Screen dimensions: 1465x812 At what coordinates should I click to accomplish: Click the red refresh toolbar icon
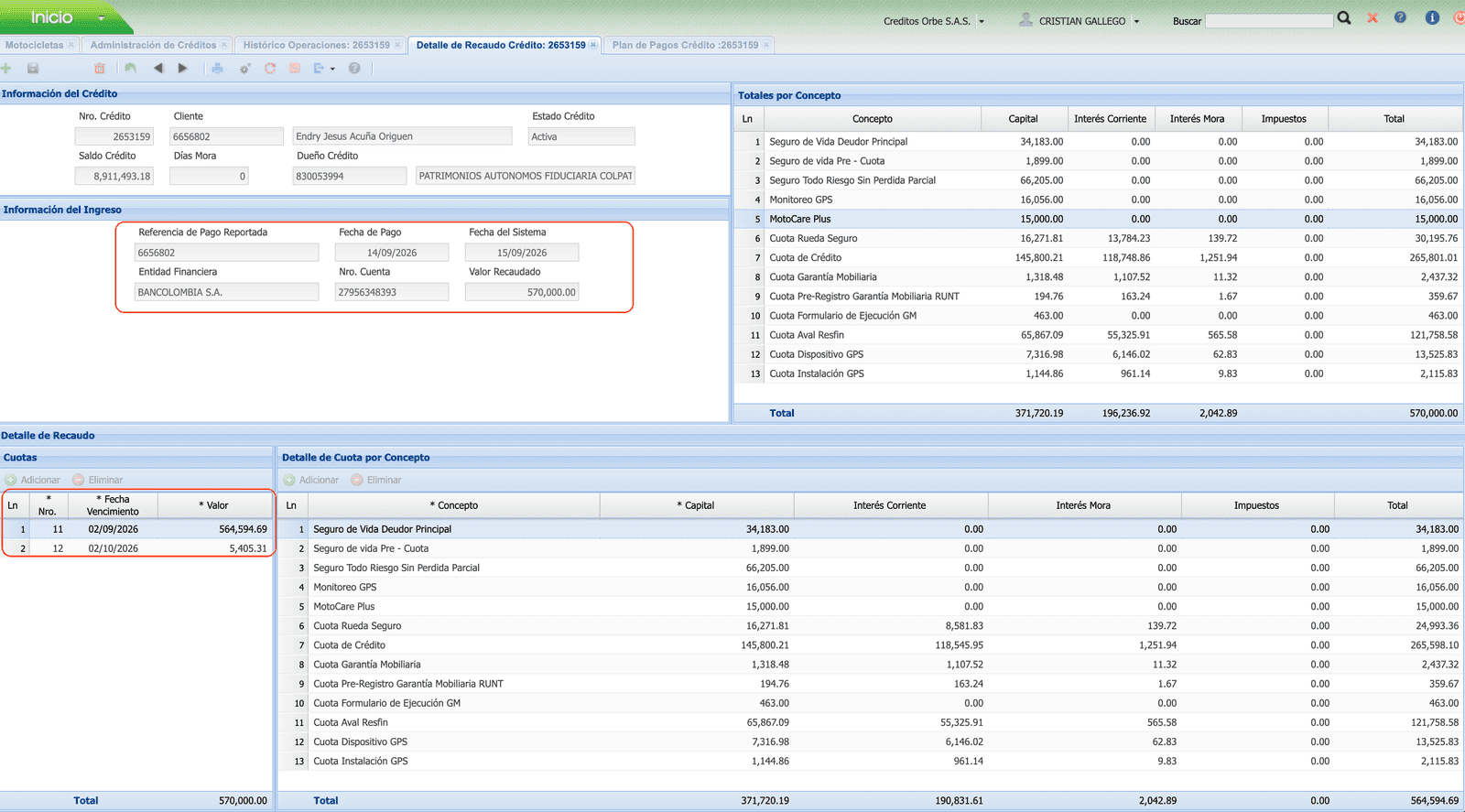click(x=270, y=69)
